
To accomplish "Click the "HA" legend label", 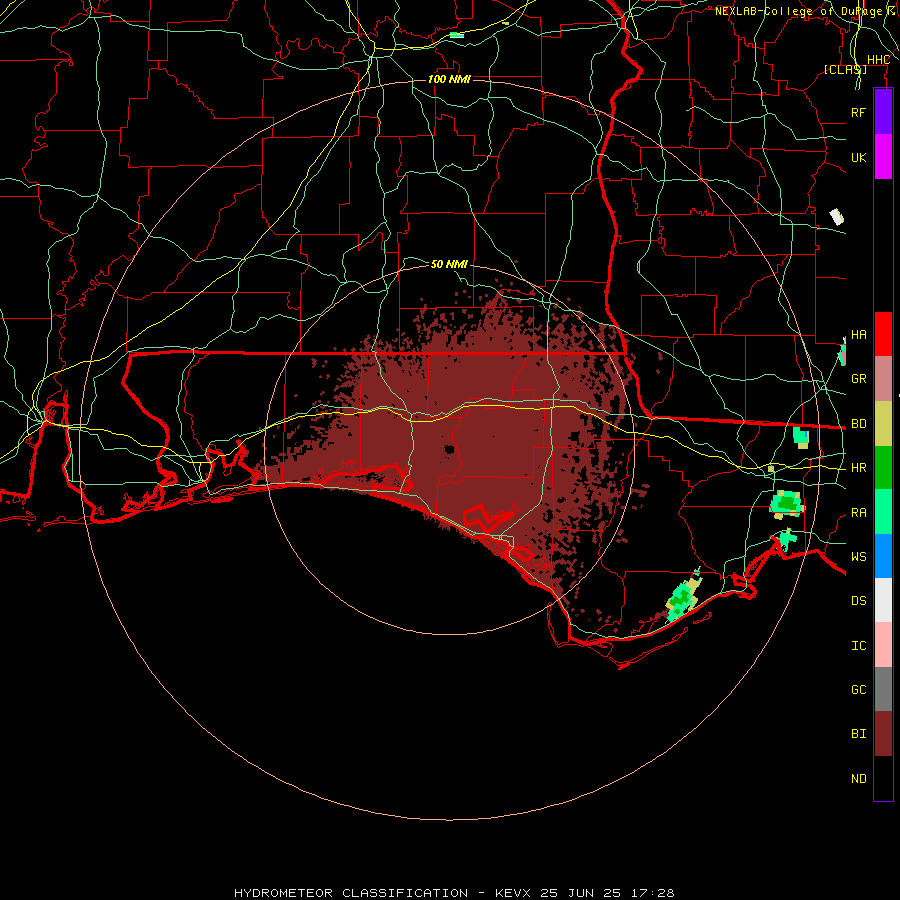I will pos(858,335).
